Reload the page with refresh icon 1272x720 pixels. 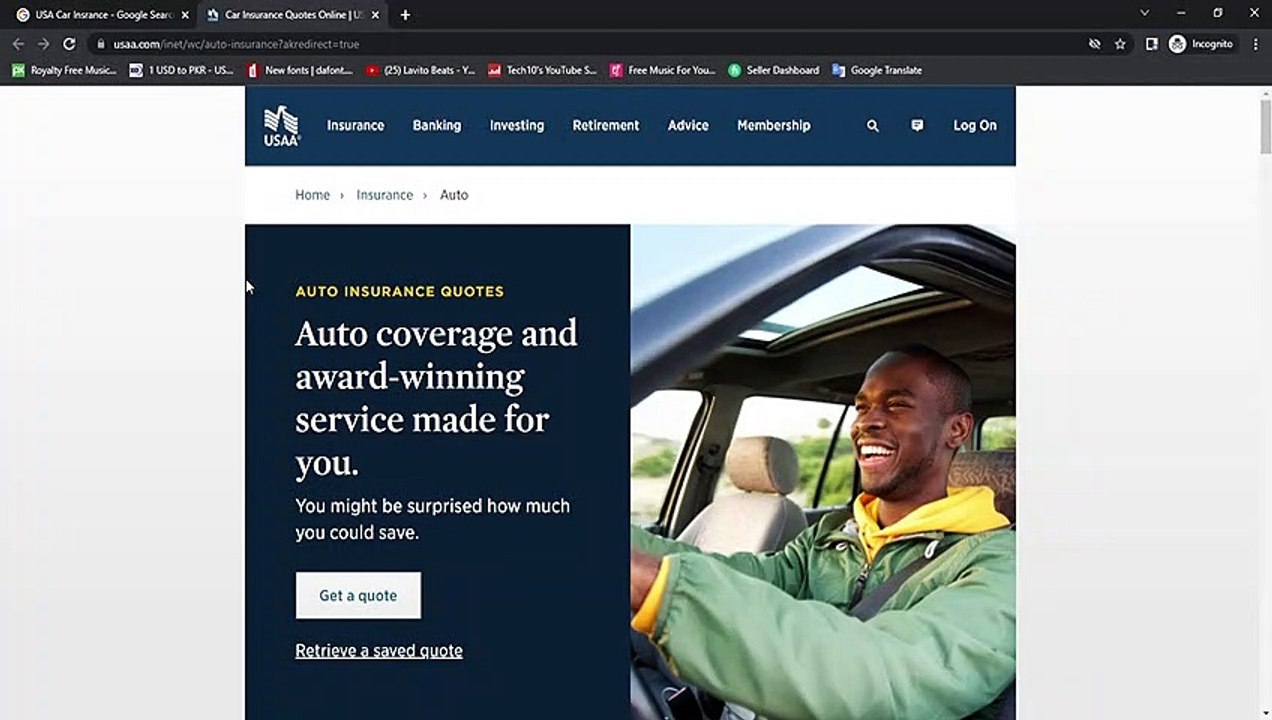69,44
